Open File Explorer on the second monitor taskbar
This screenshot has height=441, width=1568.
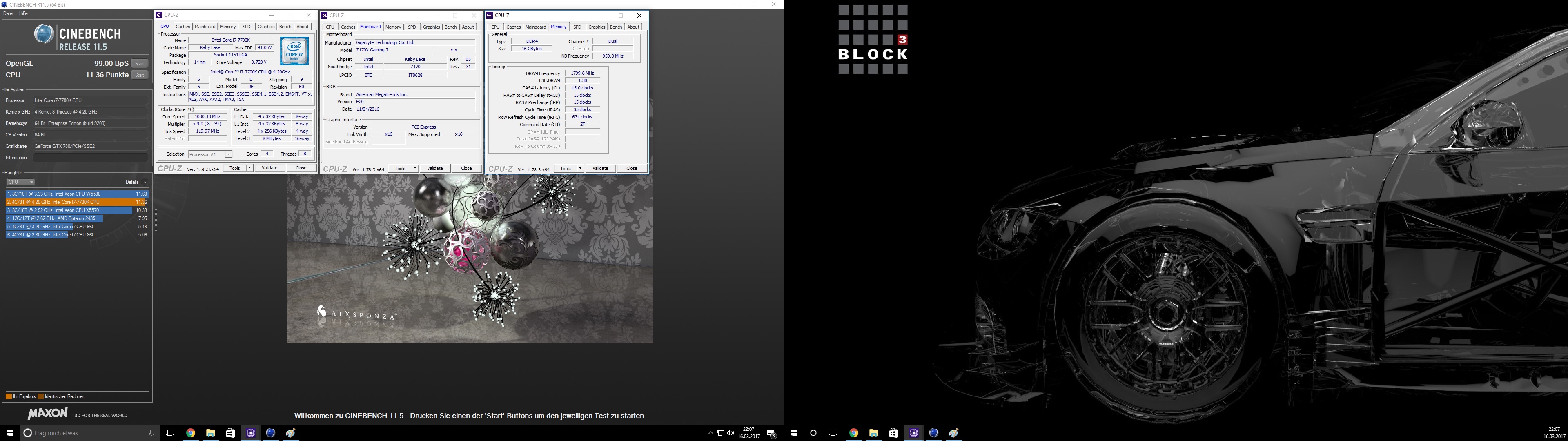[873, 433]
